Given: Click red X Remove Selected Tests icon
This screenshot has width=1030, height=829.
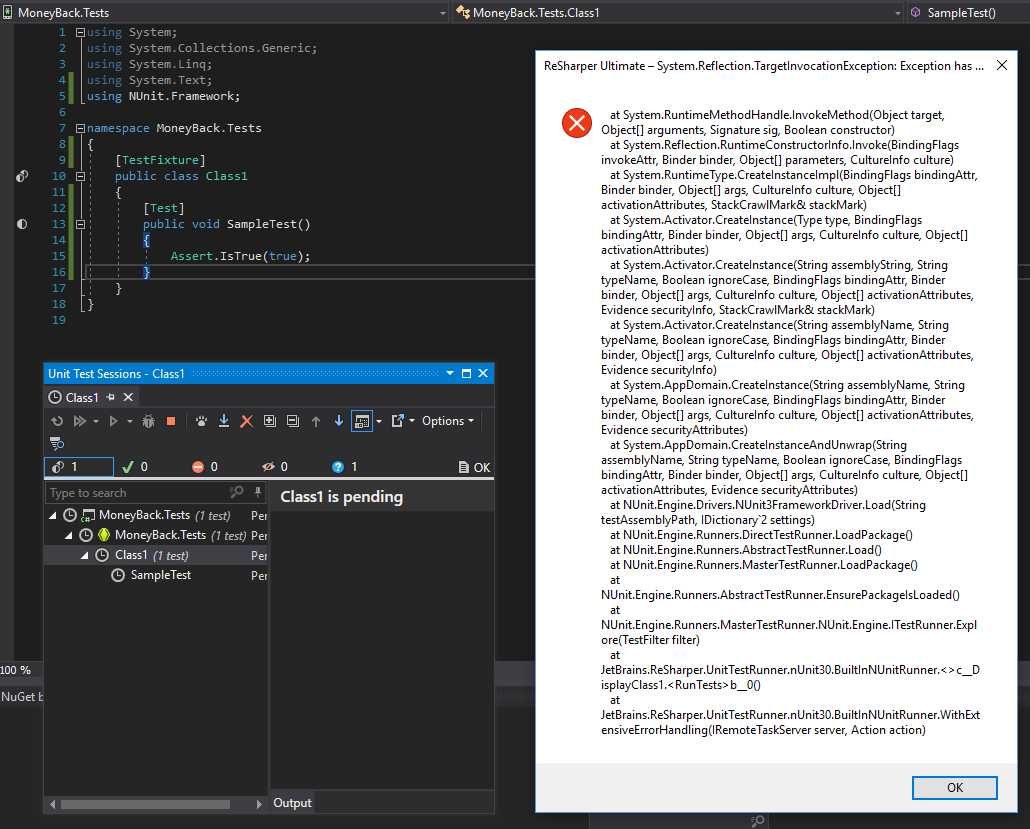Looking at the screenshot, I should pos(246,421).
